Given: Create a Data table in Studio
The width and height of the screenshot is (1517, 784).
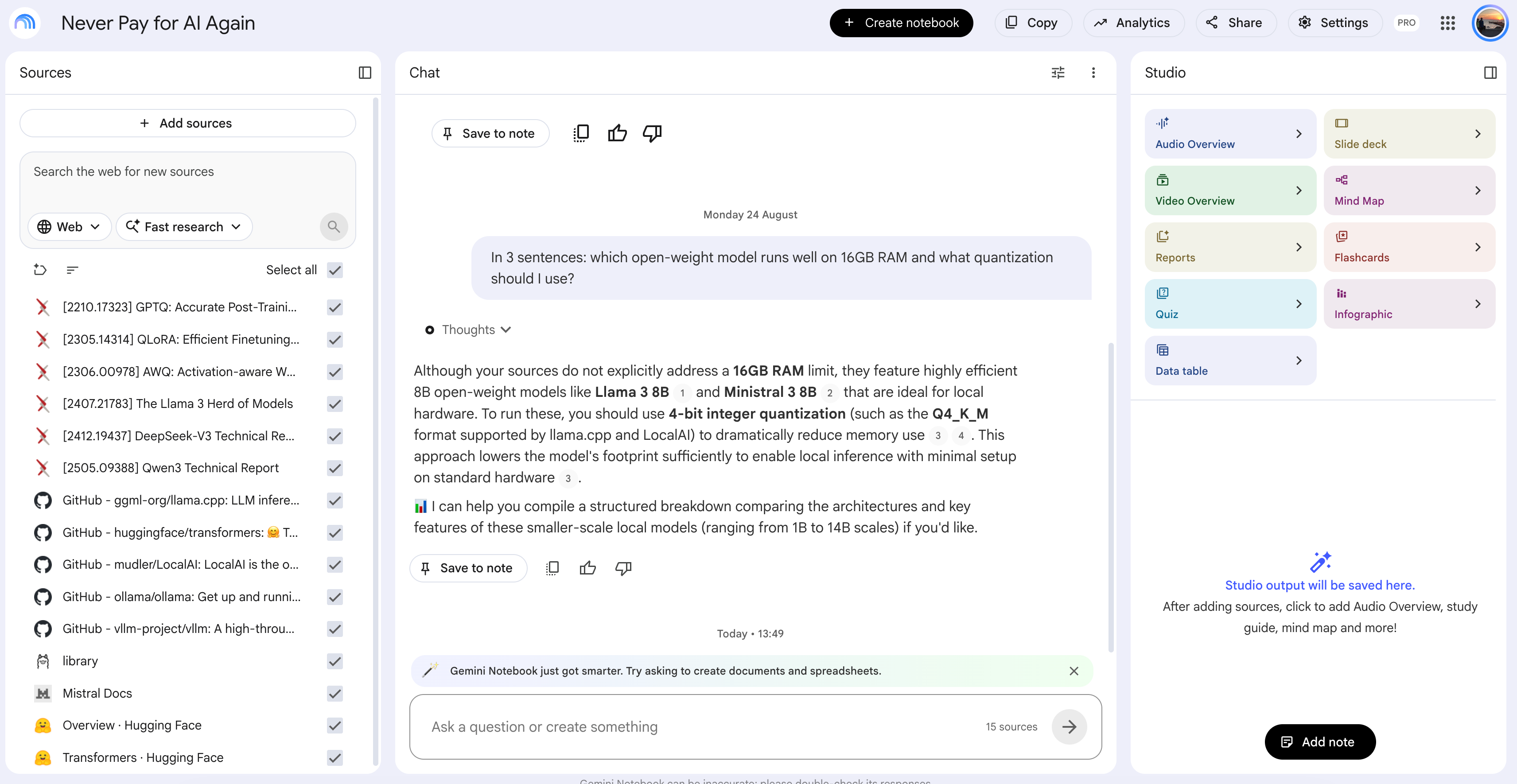Looking at the screenshot, I should point(1230,360).
